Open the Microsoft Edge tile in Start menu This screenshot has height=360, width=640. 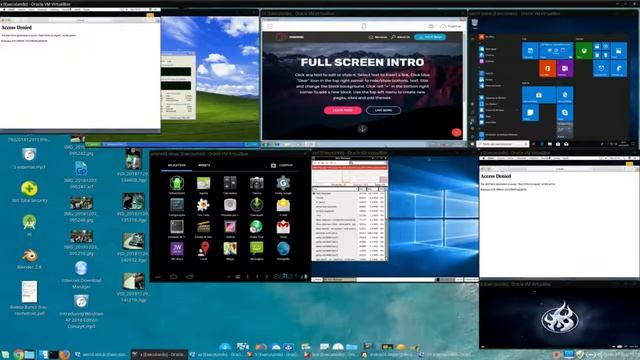point(565,95)
